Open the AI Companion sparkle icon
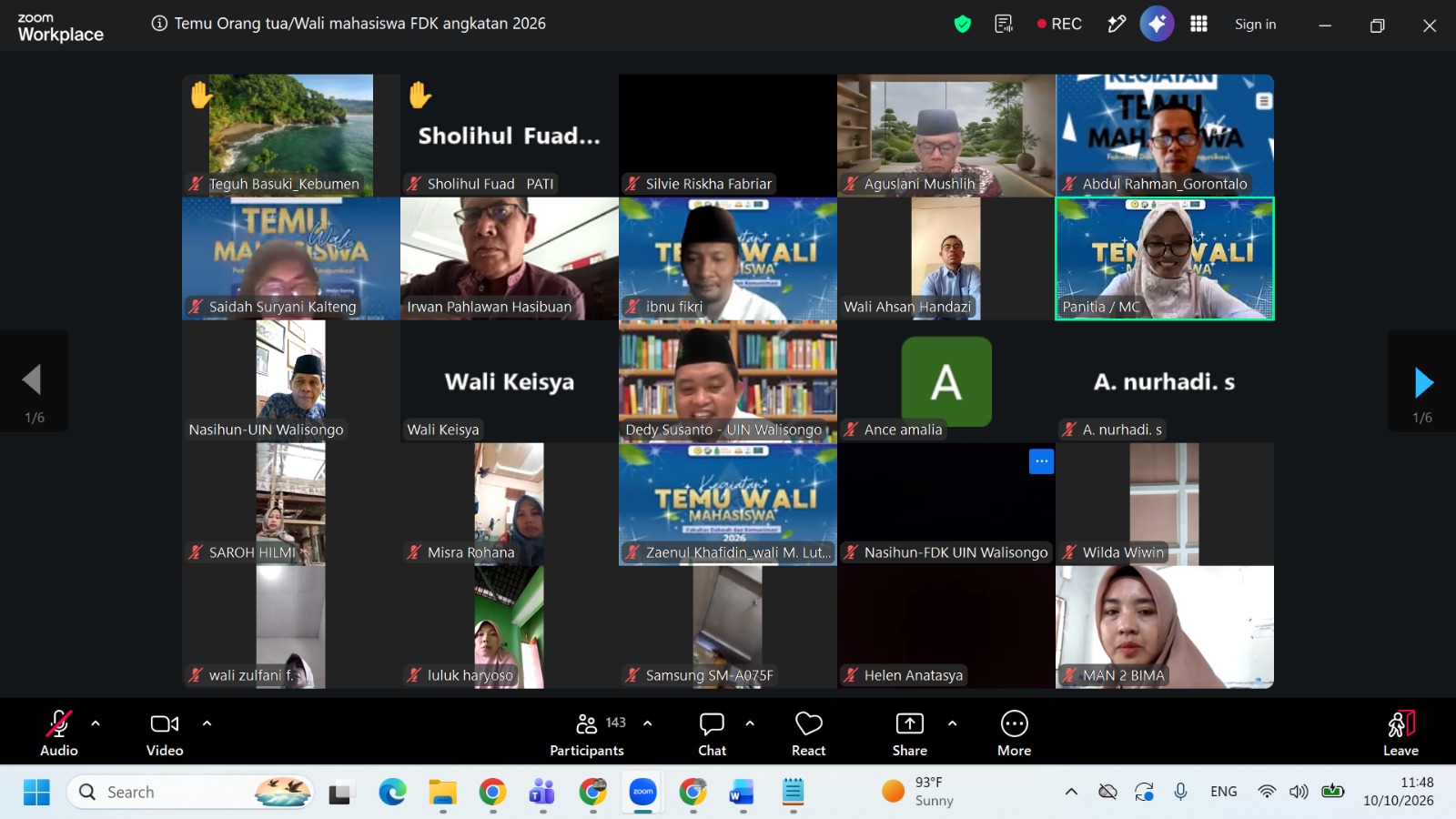Image resolution: width=1456 pixels, height=819 pixels. point(1157,25)
